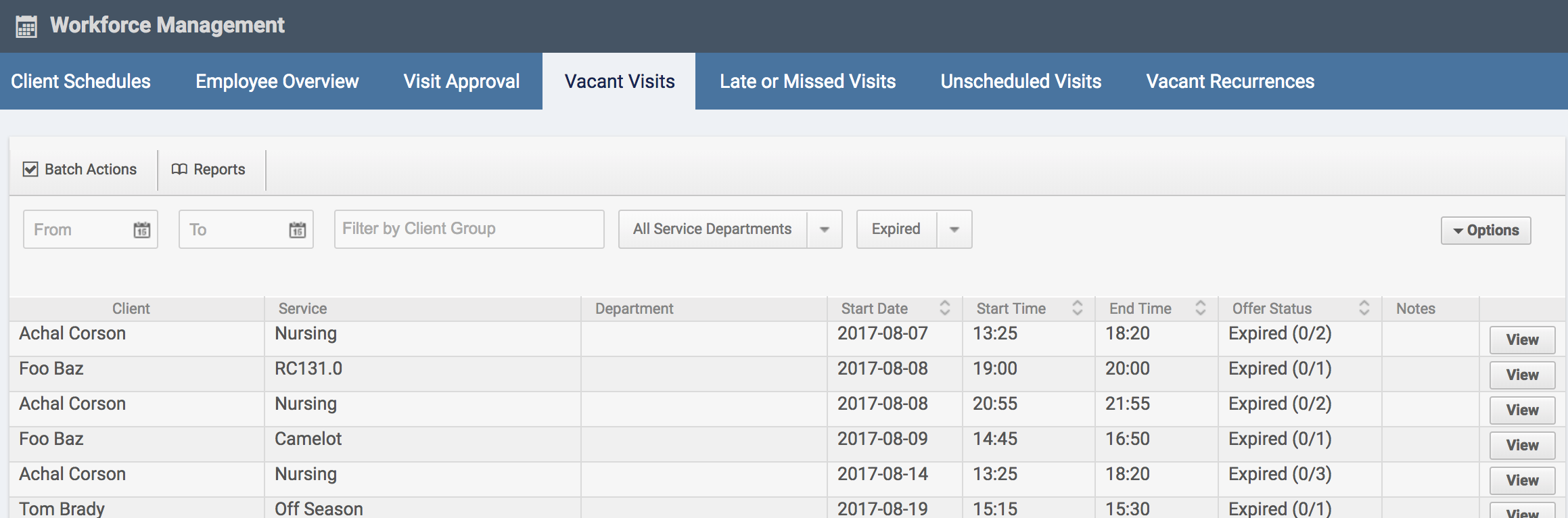Expand the All Service Departments dropdown
The width and height of the screenshot is (1568, 518).
pos(825,230)
